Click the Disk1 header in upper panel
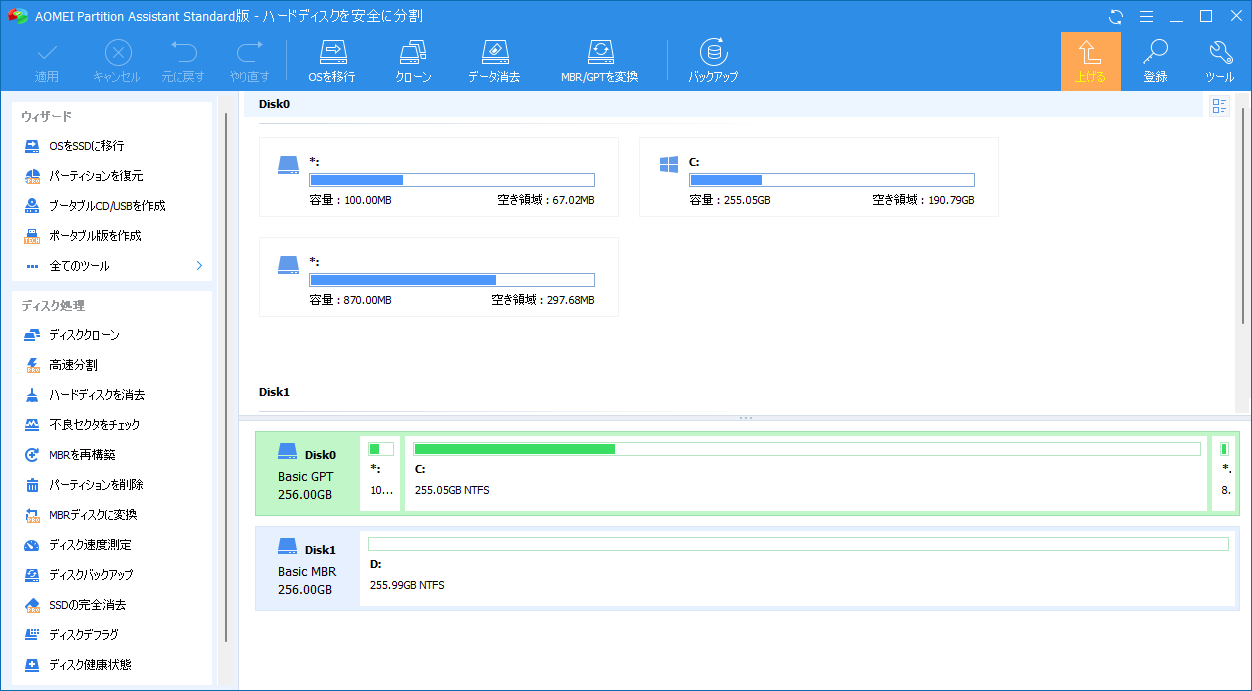This screenshot has height=691, width=1252. tap(275, 392)
